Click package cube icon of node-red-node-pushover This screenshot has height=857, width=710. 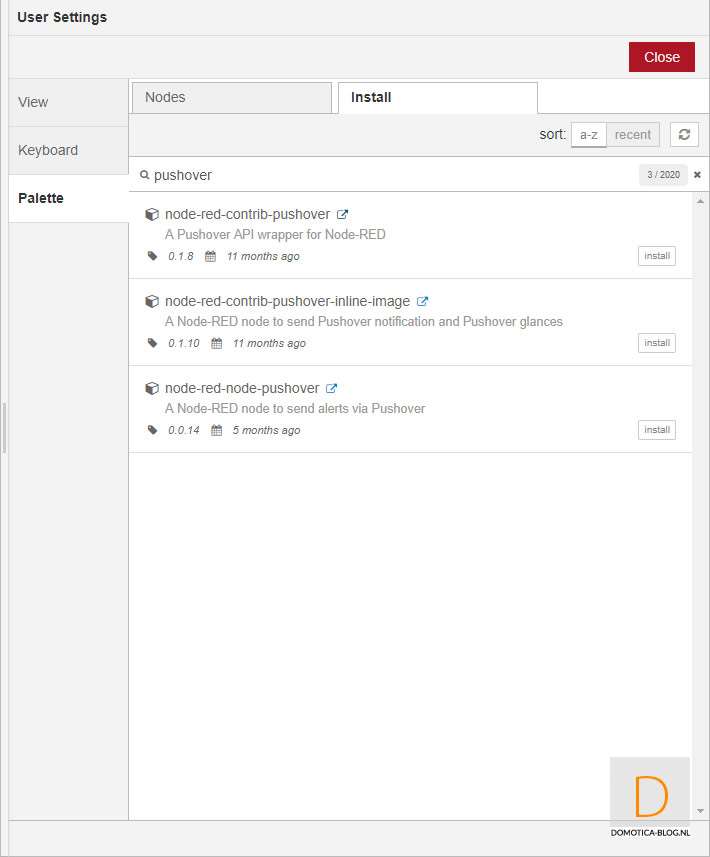pyautogui.click(x=152, y=388)
